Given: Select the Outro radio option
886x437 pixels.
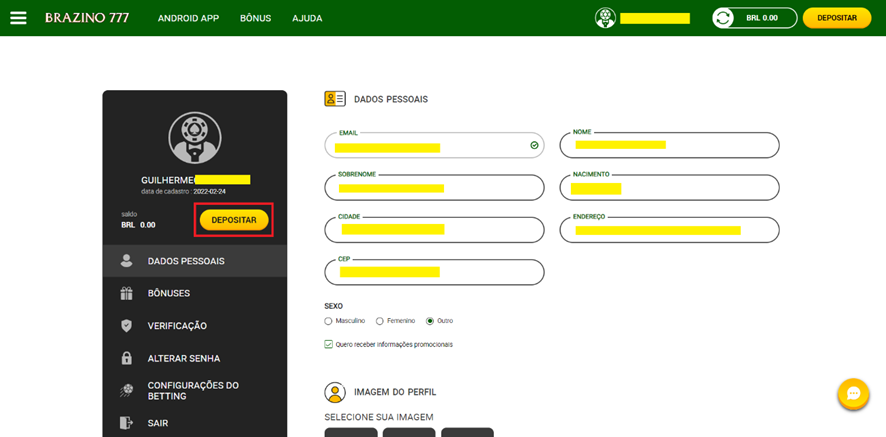Looking at the screenshot, I should [x=430, y=321].
